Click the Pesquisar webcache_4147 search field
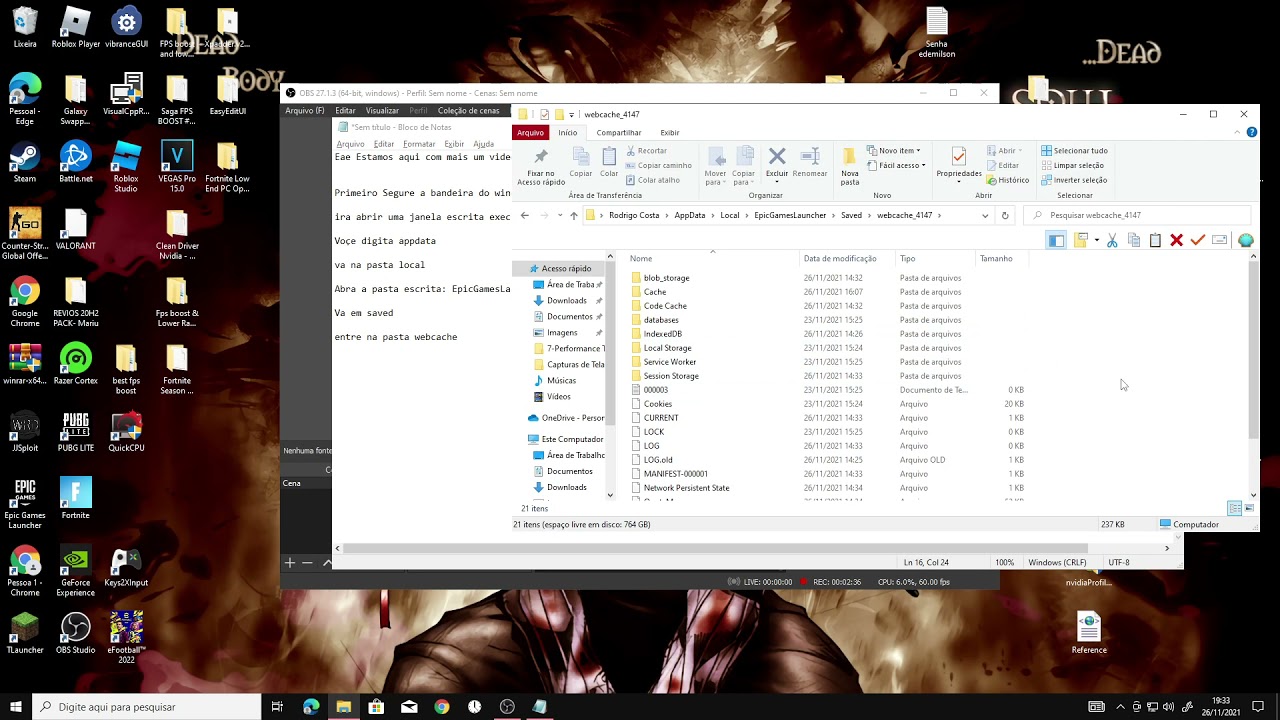Screen dimensions: 1280x720 click(1140, 215)
